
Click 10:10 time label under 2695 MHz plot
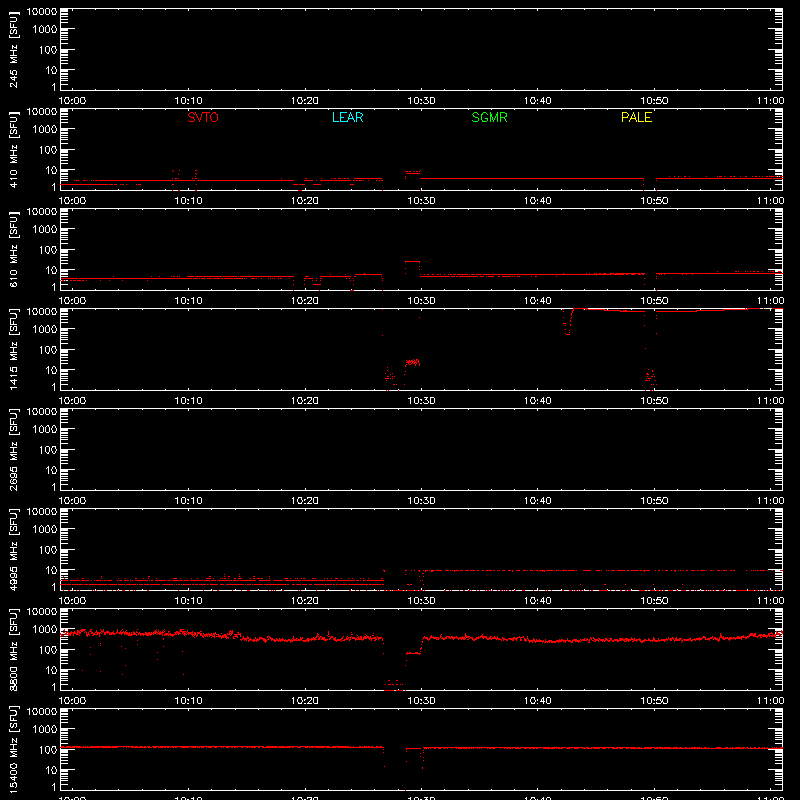188,501
